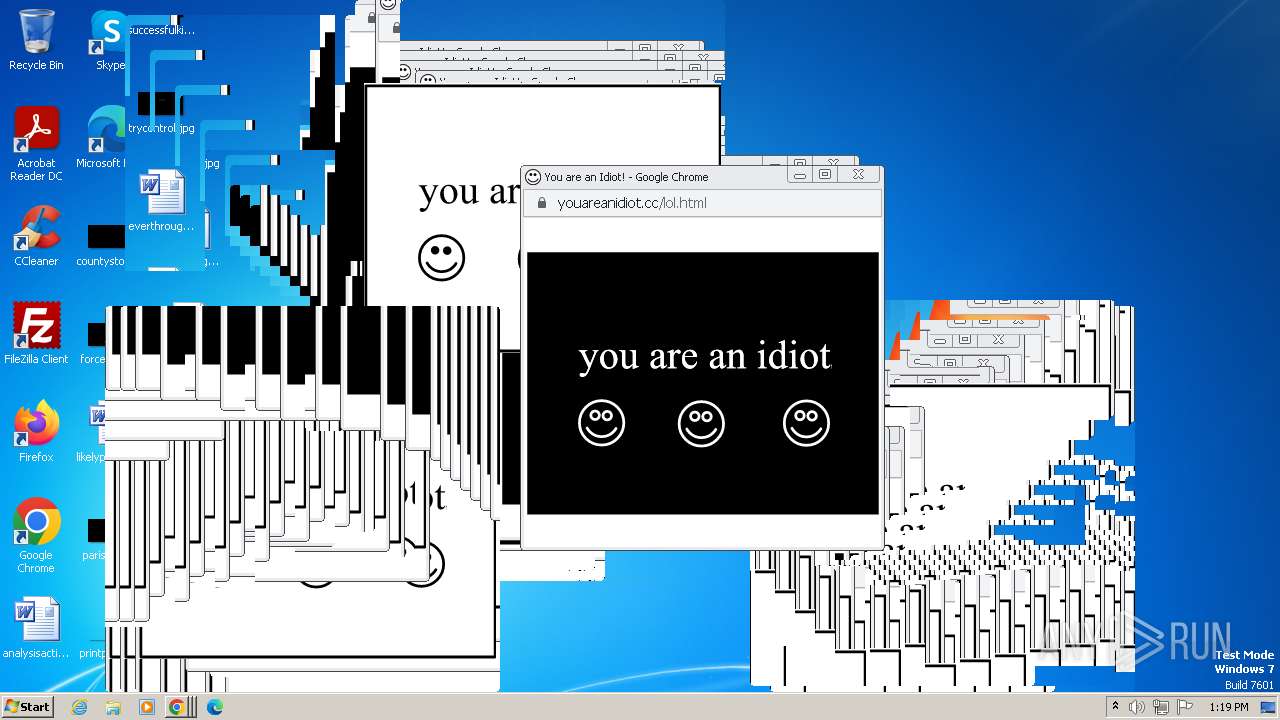Image resolution: width=1280 pixels, height=720 pixels.
Task: Open the Recycle Bin desktop icon
Action: click(x=36, y=41)
